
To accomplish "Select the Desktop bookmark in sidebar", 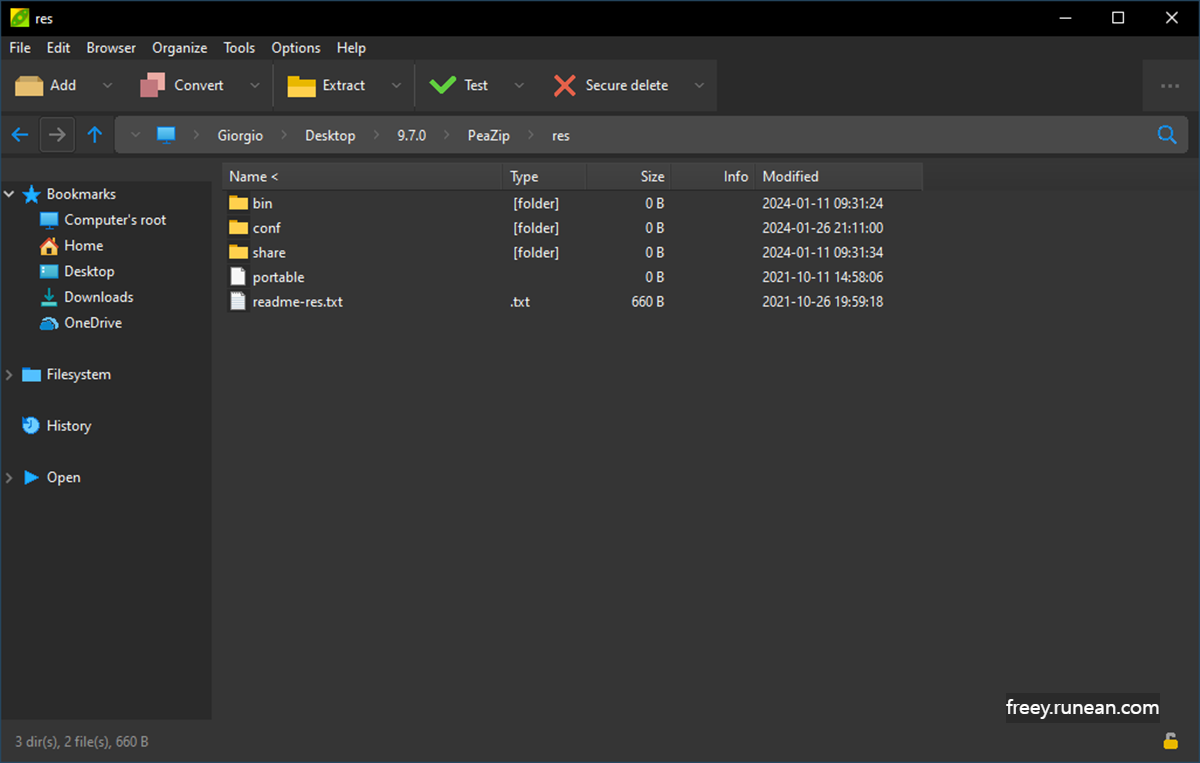I will point(89,272).
